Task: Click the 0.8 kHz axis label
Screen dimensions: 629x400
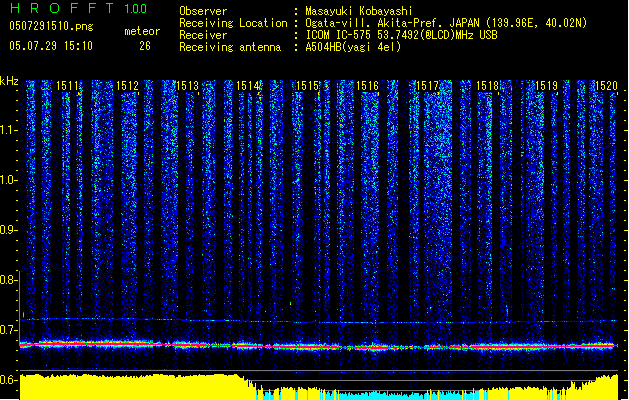Action: tap(8, 280)
